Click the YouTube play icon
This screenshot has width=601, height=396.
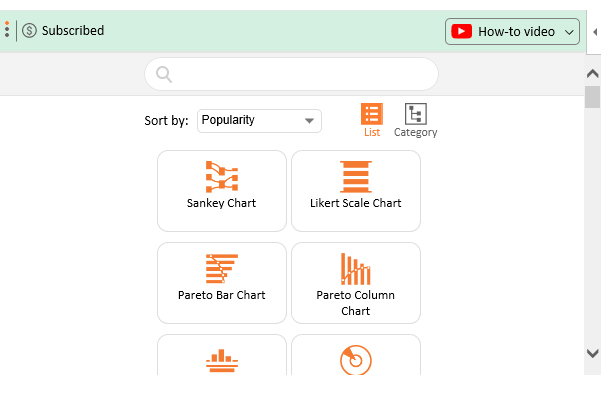(x=461, y=31)
